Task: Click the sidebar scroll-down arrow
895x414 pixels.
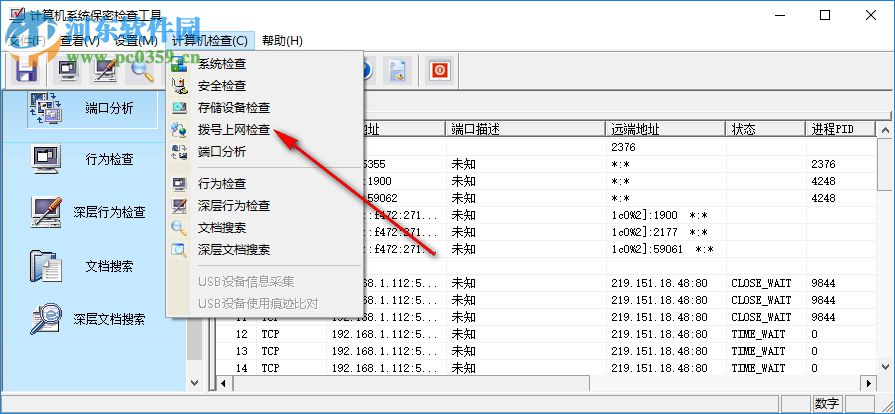Action: point(195,383)
